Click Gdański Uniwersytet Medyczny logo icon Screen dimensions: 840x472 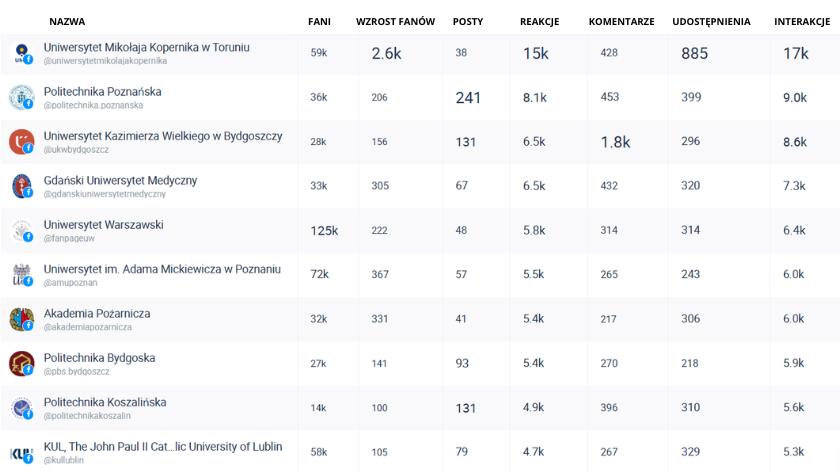click(x=21, y=186)
